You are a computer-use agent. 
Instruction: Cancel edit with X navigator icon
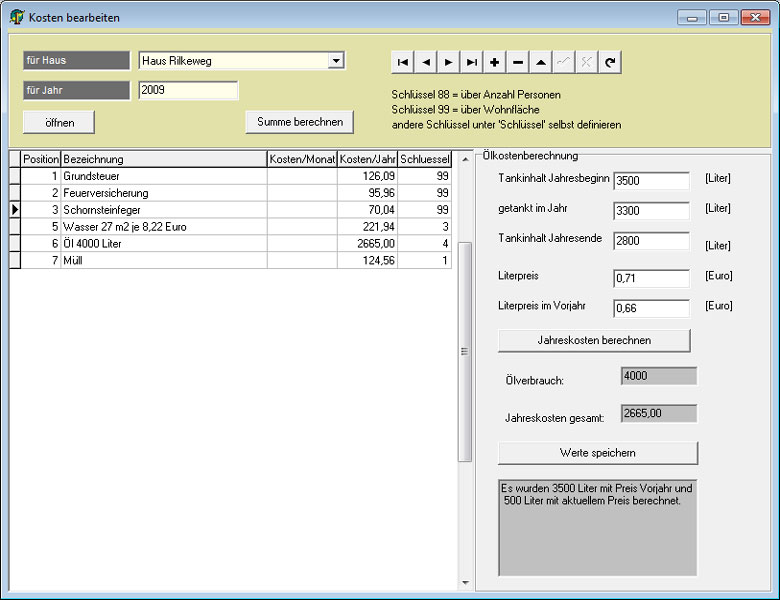point(586,62)
